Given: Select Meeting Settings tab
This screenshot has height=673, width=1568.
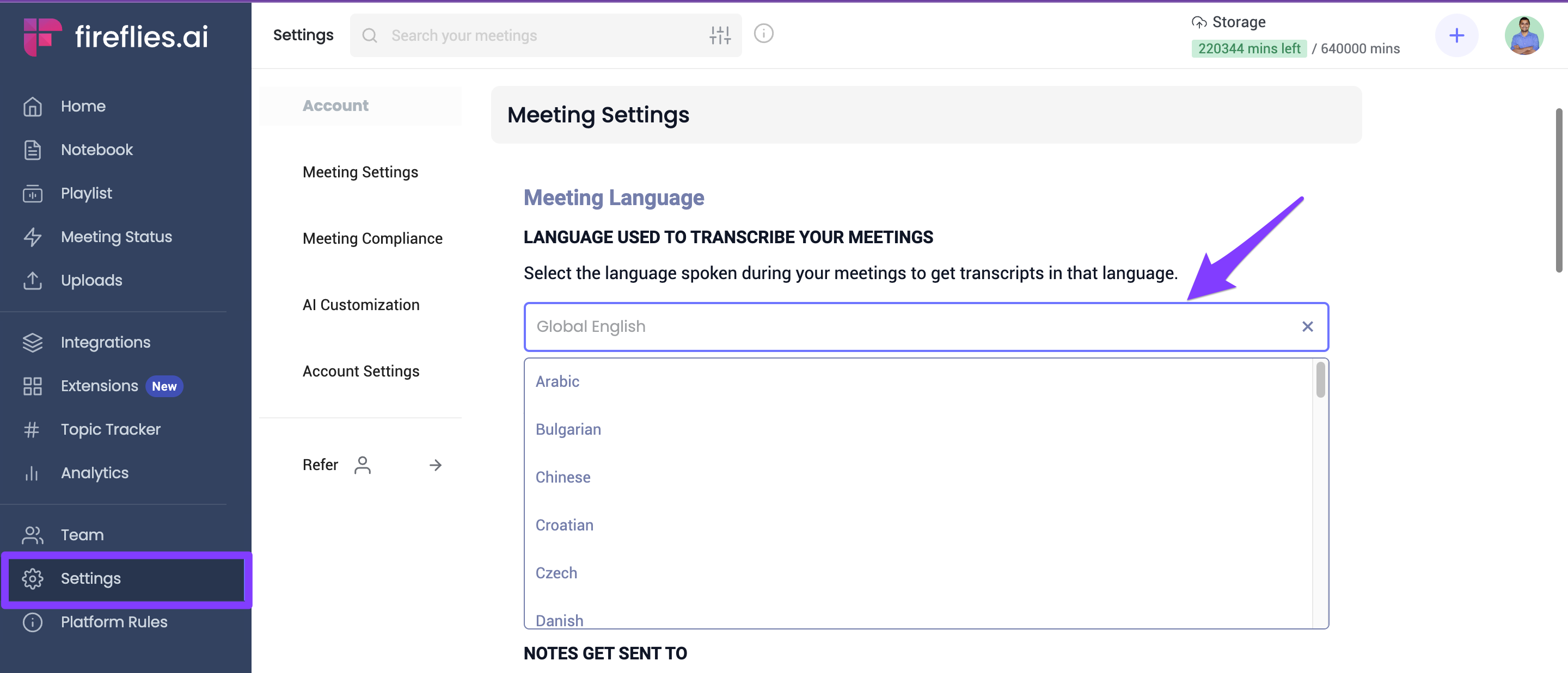Looking at the screenshot, I should coord(360,172).
